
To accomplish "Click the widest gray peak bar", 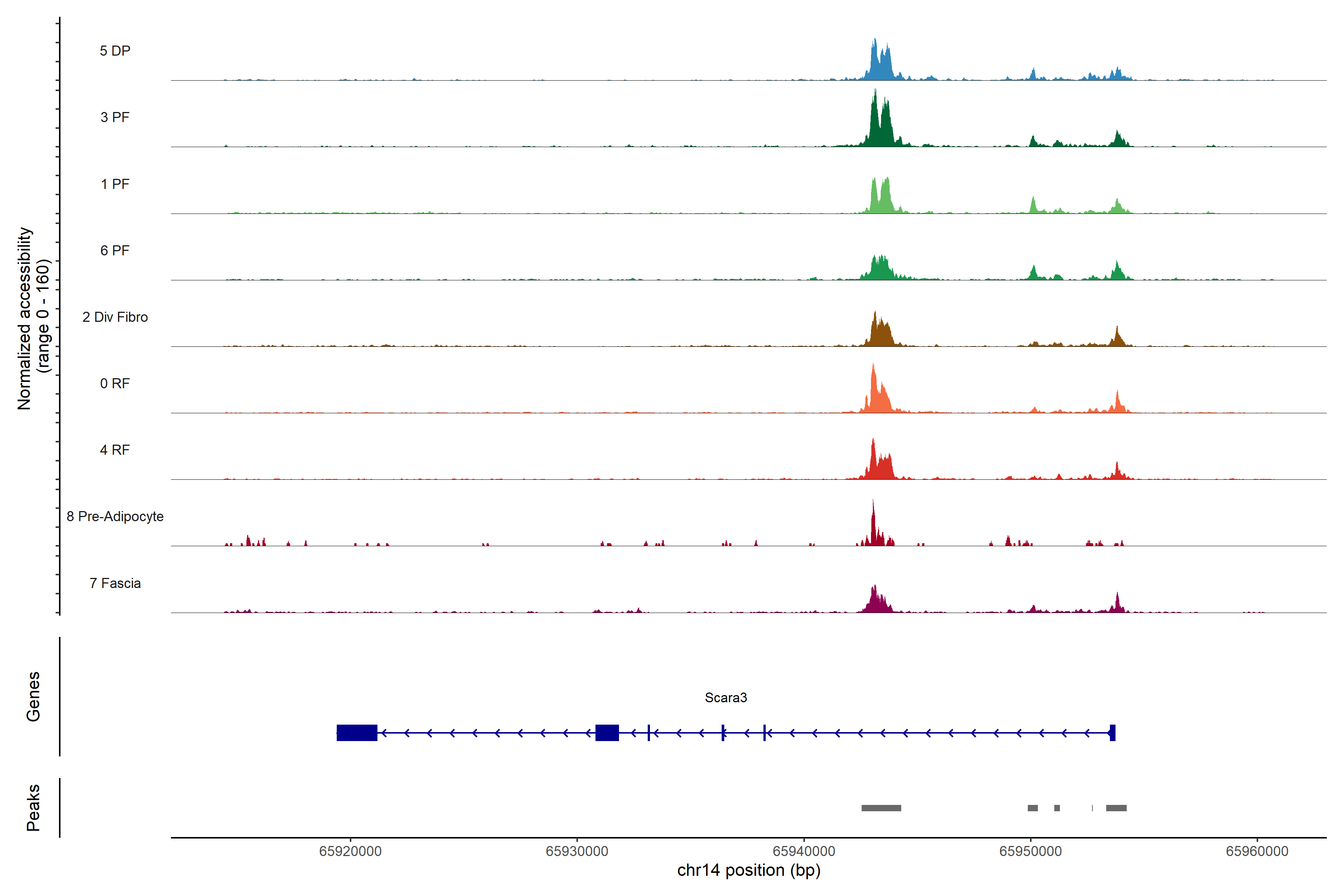I will coord(881,808).
